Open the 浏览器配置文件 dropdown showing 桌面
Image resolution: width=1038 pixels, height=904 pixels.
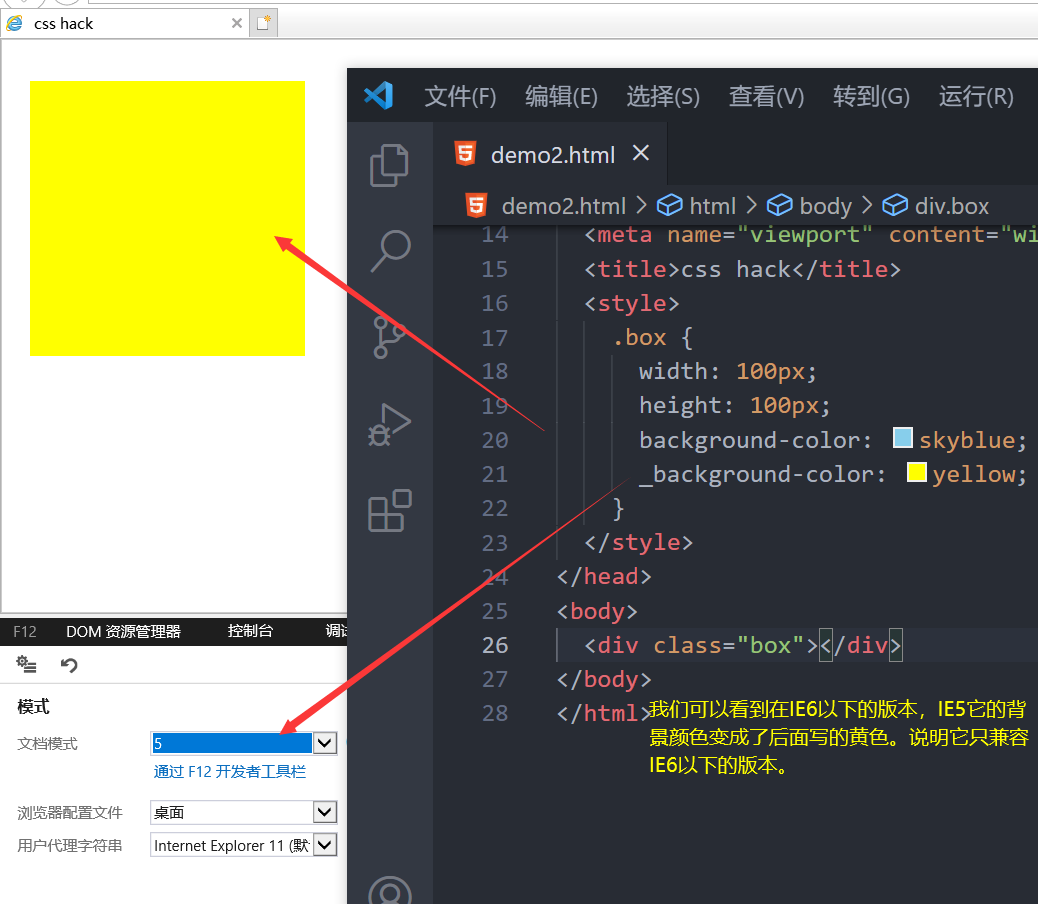[x=324, y=812]
